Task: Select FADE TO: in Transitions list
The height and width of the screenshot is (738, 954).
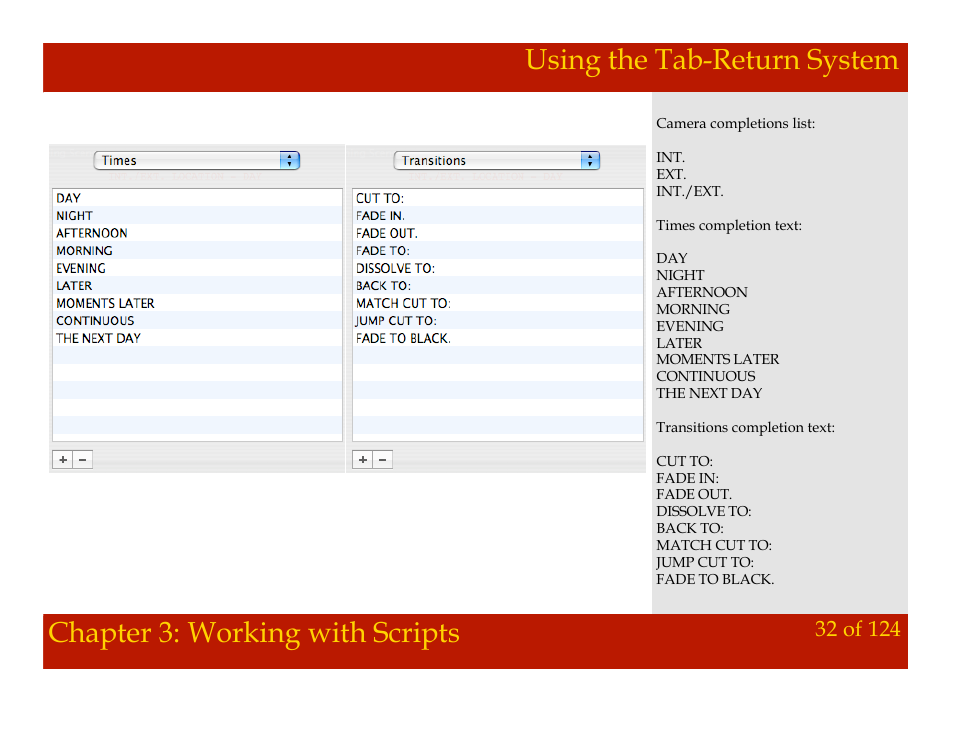Action: coord(498,251)
